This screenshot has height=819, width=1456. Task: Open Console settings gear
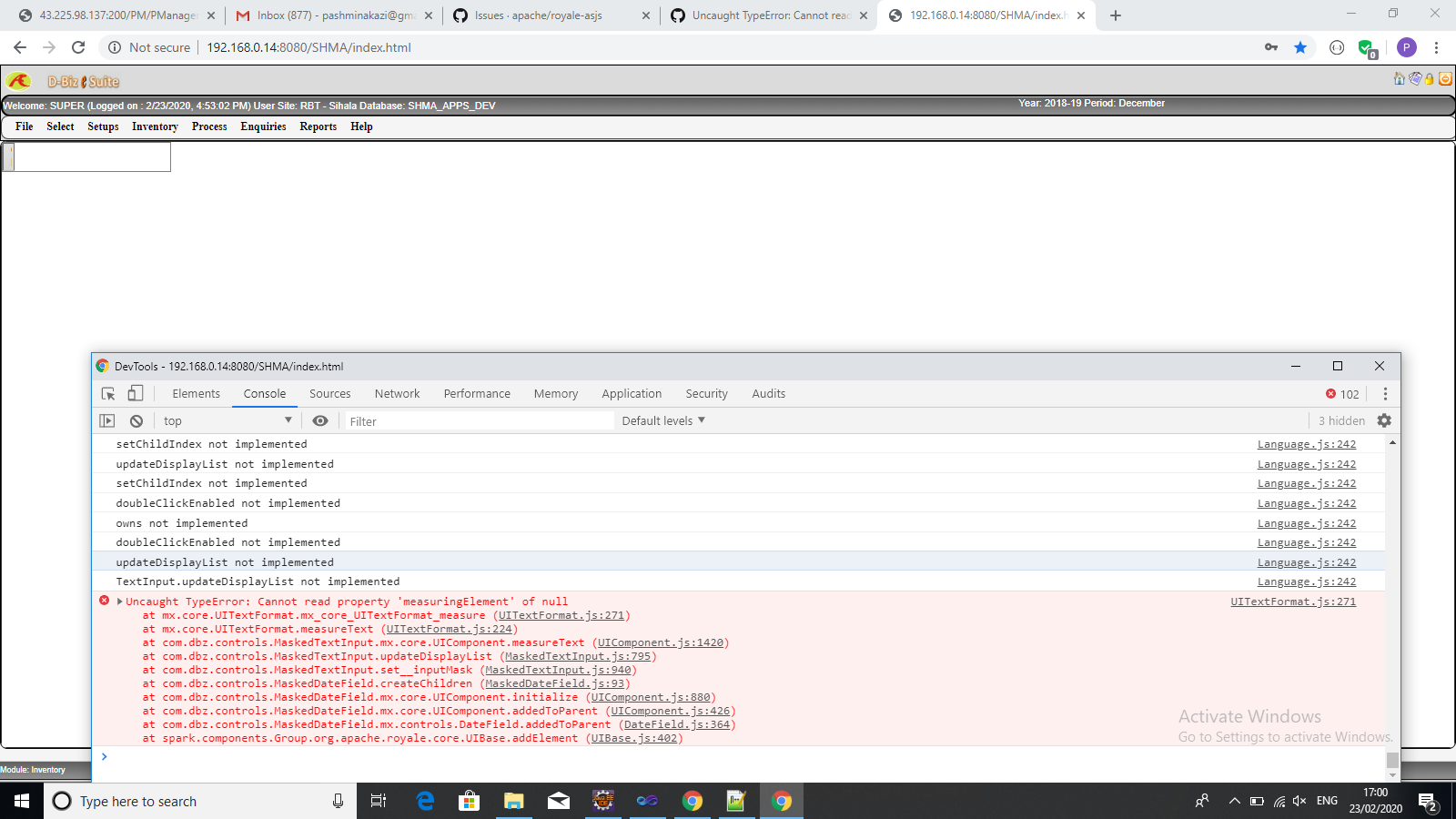[x=1384, y=420]
